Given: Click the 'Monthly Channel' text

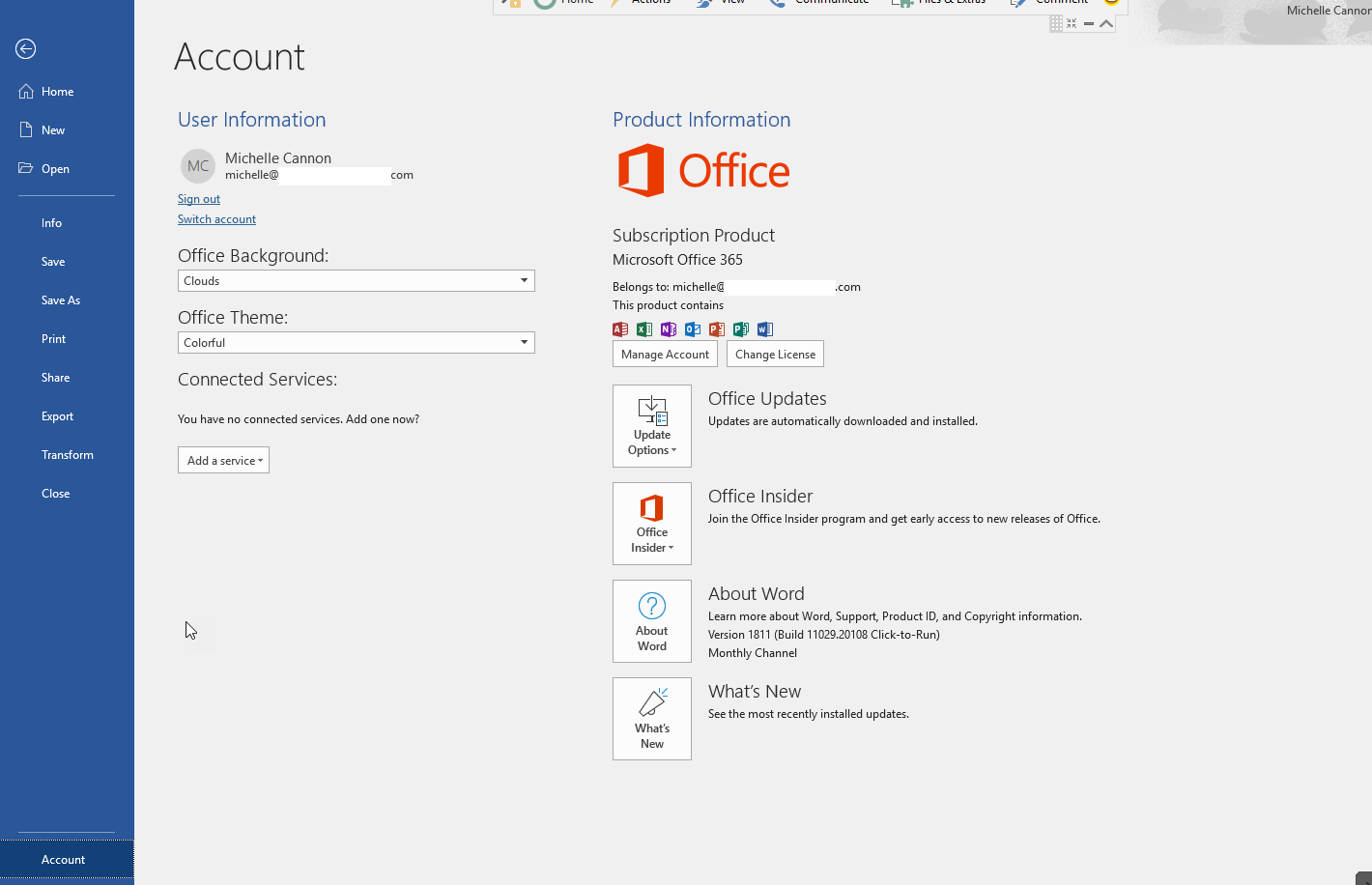Looking at the screenshot, I should click(x=753, y=653).
